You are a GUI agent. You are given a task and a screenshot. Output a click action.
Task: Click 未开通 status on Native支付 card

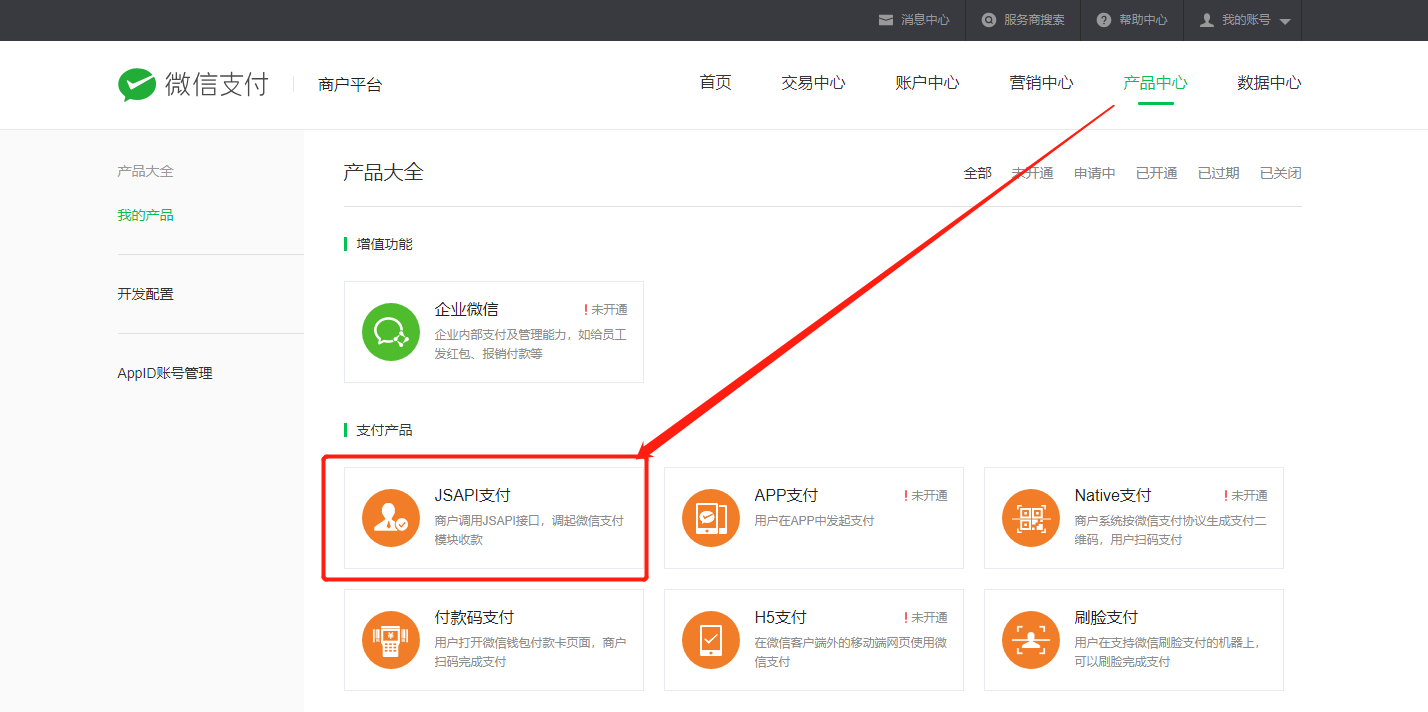point(1246,496)
